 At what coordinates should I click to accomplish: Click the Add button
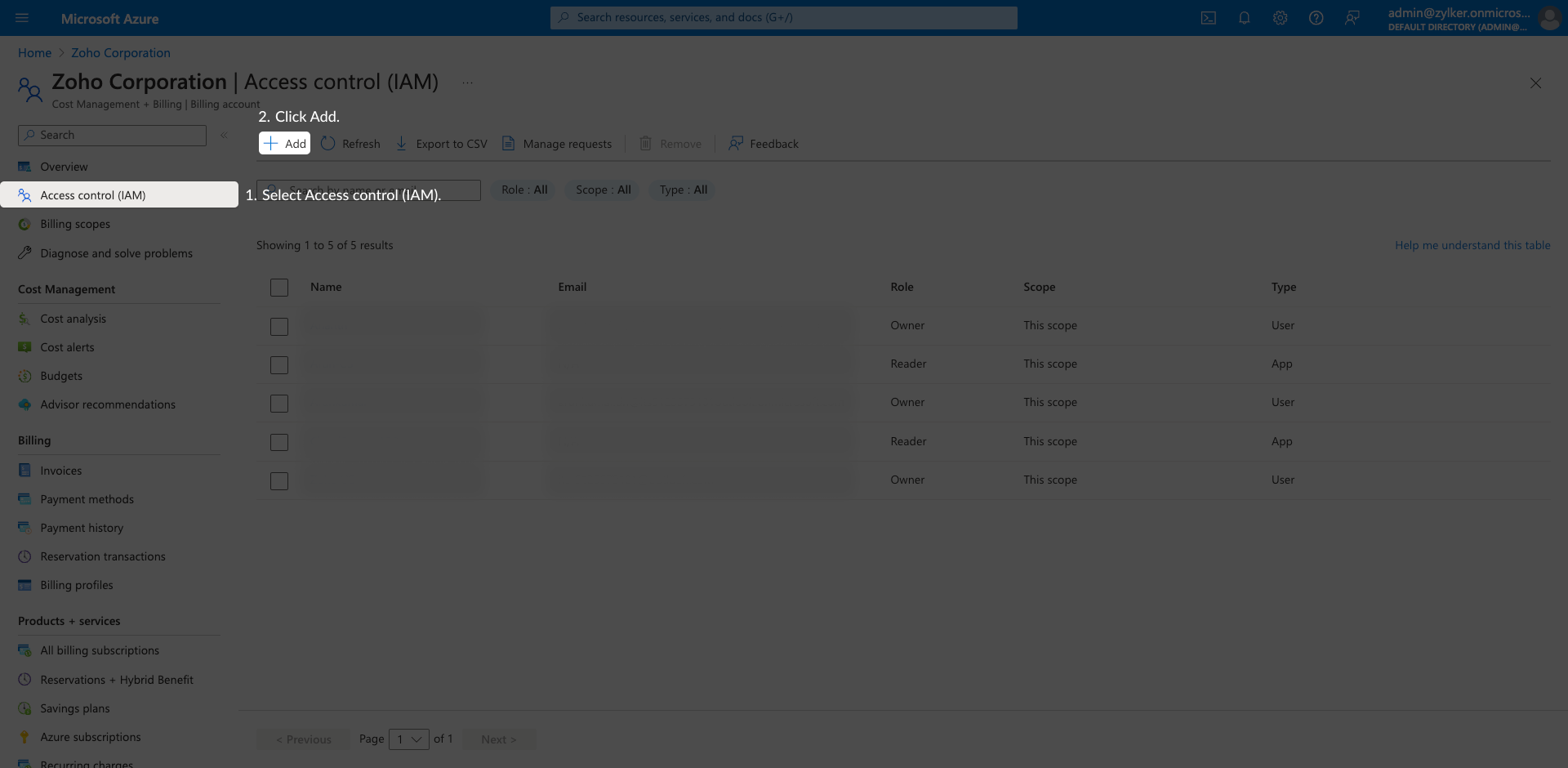point(285,144)
